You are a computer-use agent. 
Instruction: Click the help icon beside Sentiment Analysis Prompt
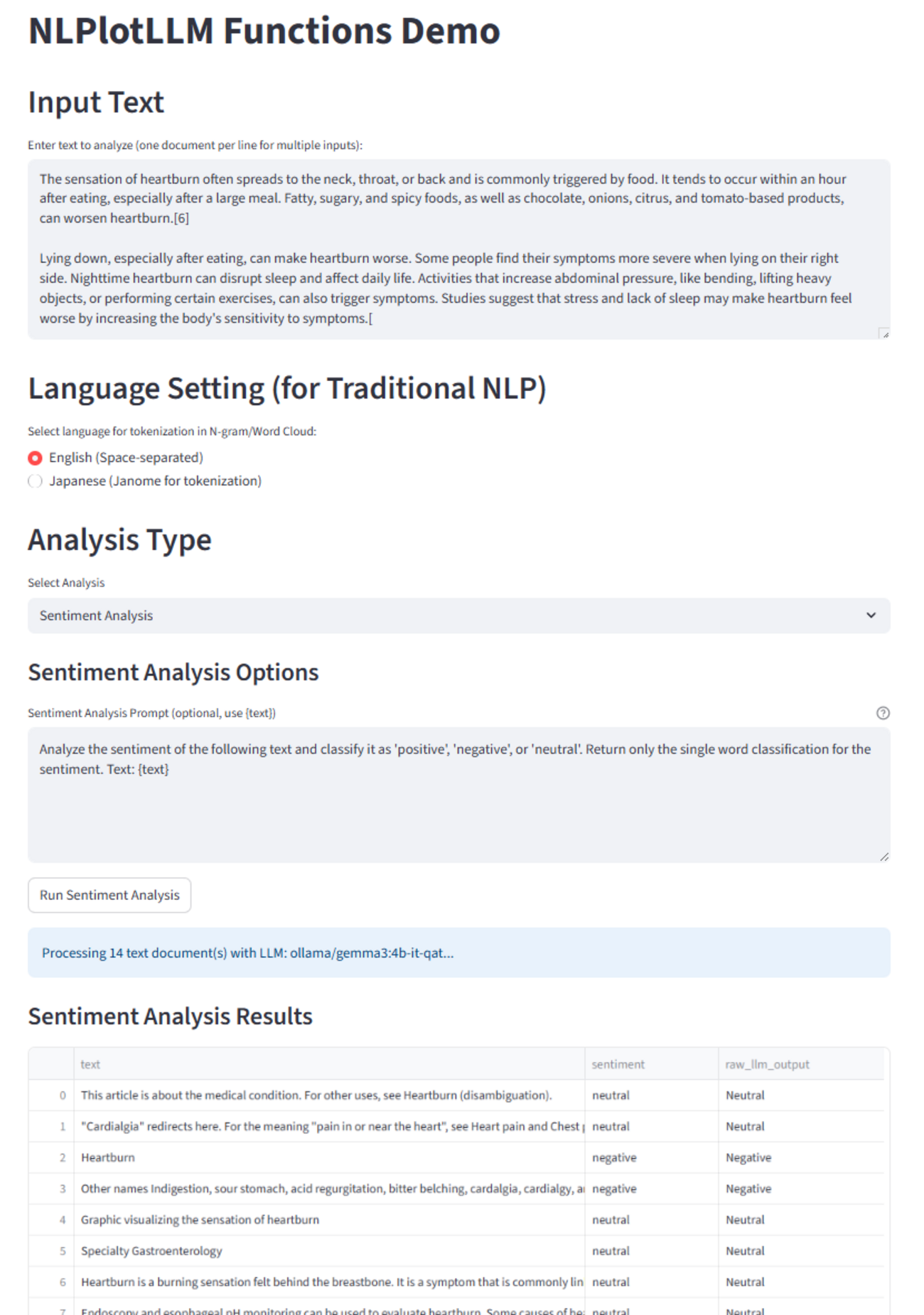point(883,713)
